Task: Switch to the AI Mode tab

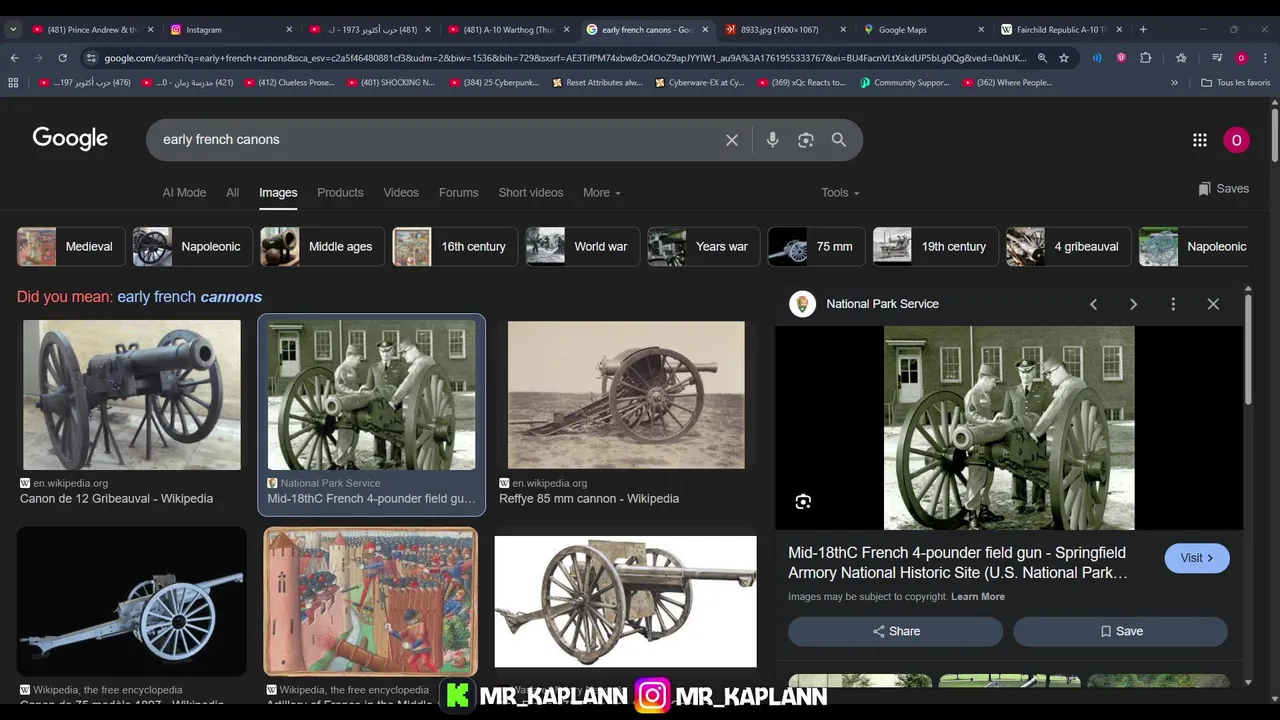Action: point(184,192)
